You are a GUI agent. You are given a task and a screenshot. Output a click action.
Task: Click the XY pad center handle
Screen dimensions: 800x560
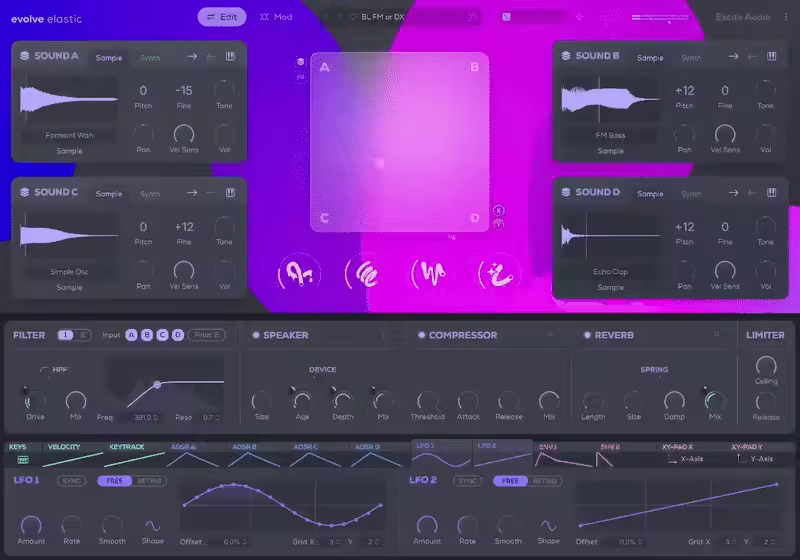(379, 162)
